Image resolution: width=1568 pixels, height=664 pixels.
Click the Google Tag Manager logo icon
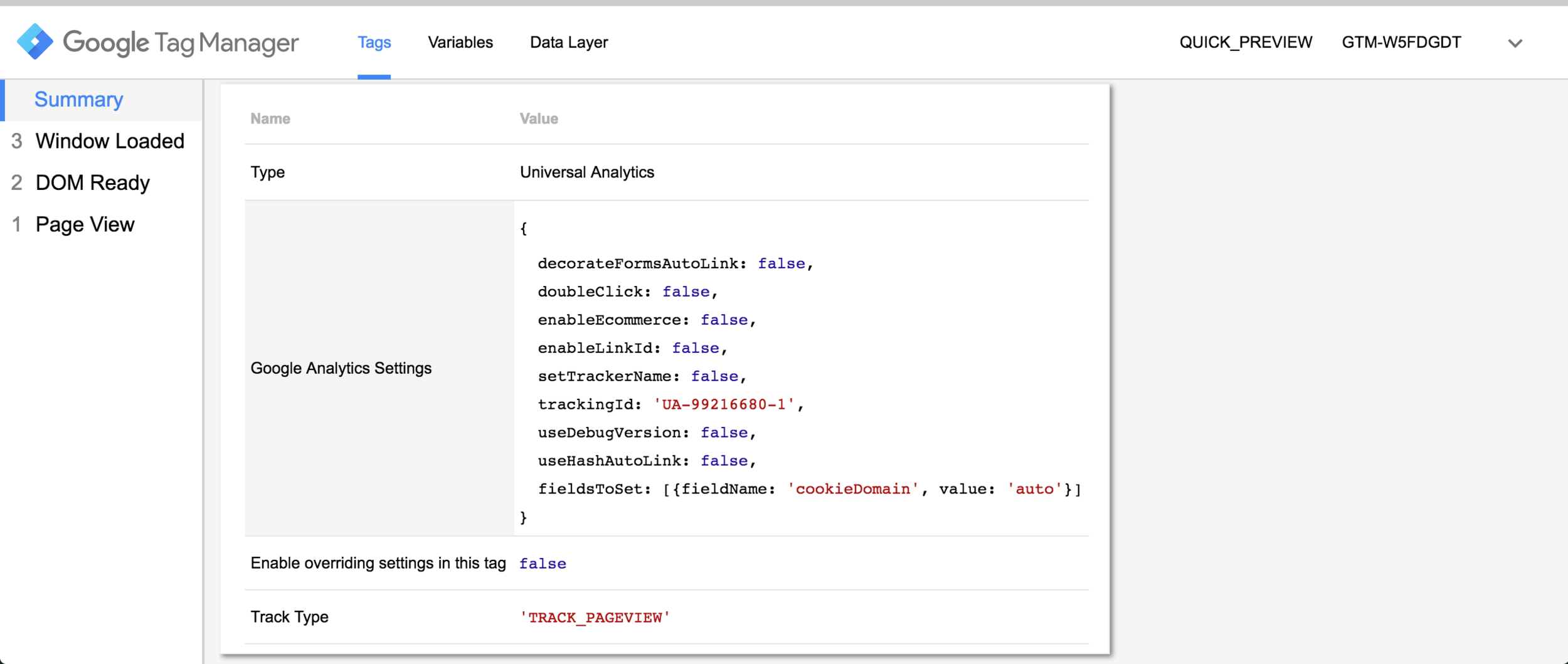[35, 42]
